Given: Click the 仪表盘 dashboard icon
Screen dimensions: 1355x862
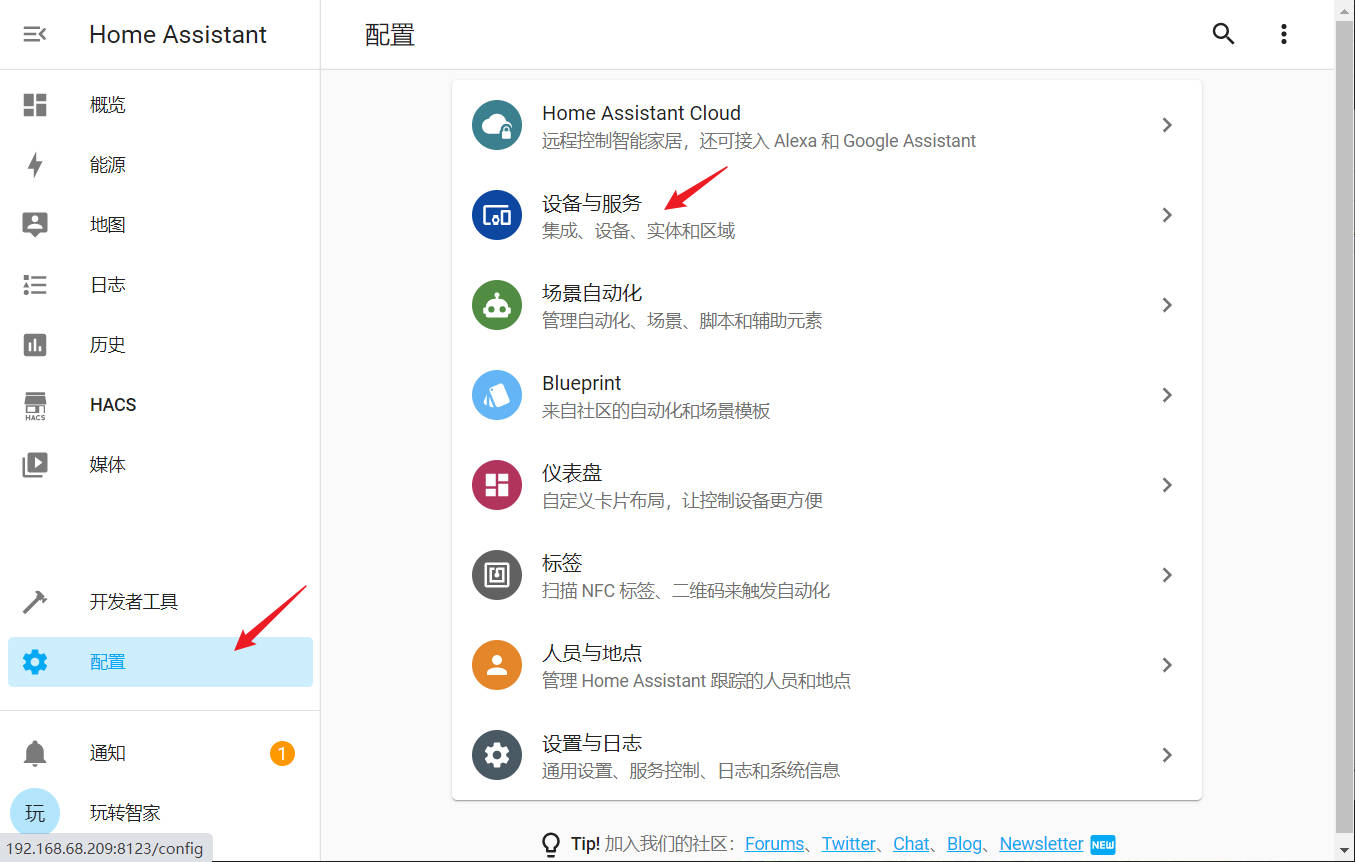Looking at the screenshot, I should pyautogui.click(x=497, y=485).
